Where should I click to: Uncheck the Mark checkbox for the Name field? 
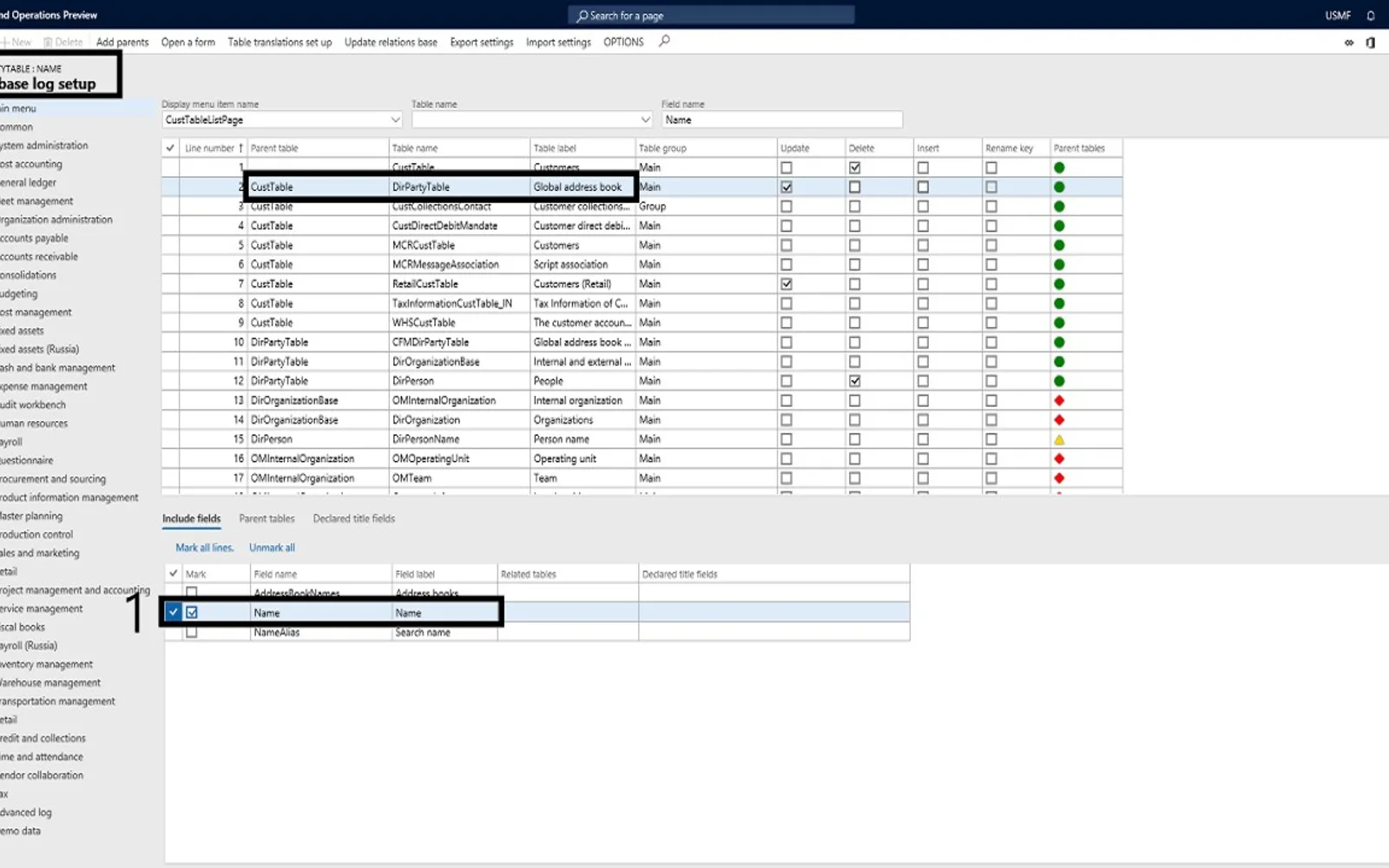coord(192,613)
